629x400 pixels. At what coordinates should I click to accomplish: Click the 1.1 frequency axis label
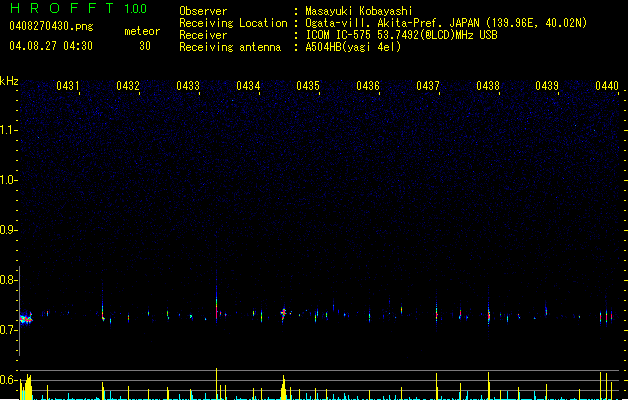click(x=8, y=130)
